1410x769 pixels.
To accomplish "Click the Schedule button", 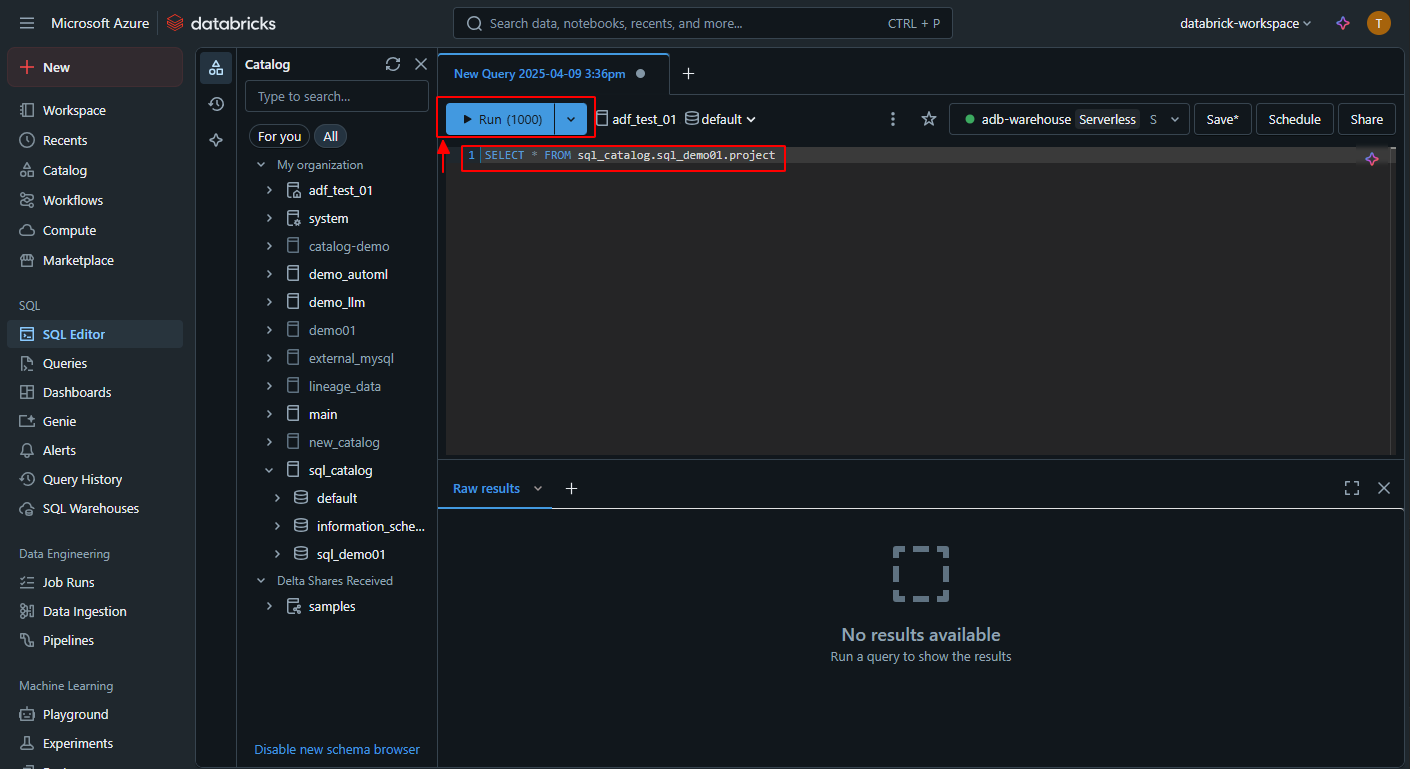I will click(1294, 119).
